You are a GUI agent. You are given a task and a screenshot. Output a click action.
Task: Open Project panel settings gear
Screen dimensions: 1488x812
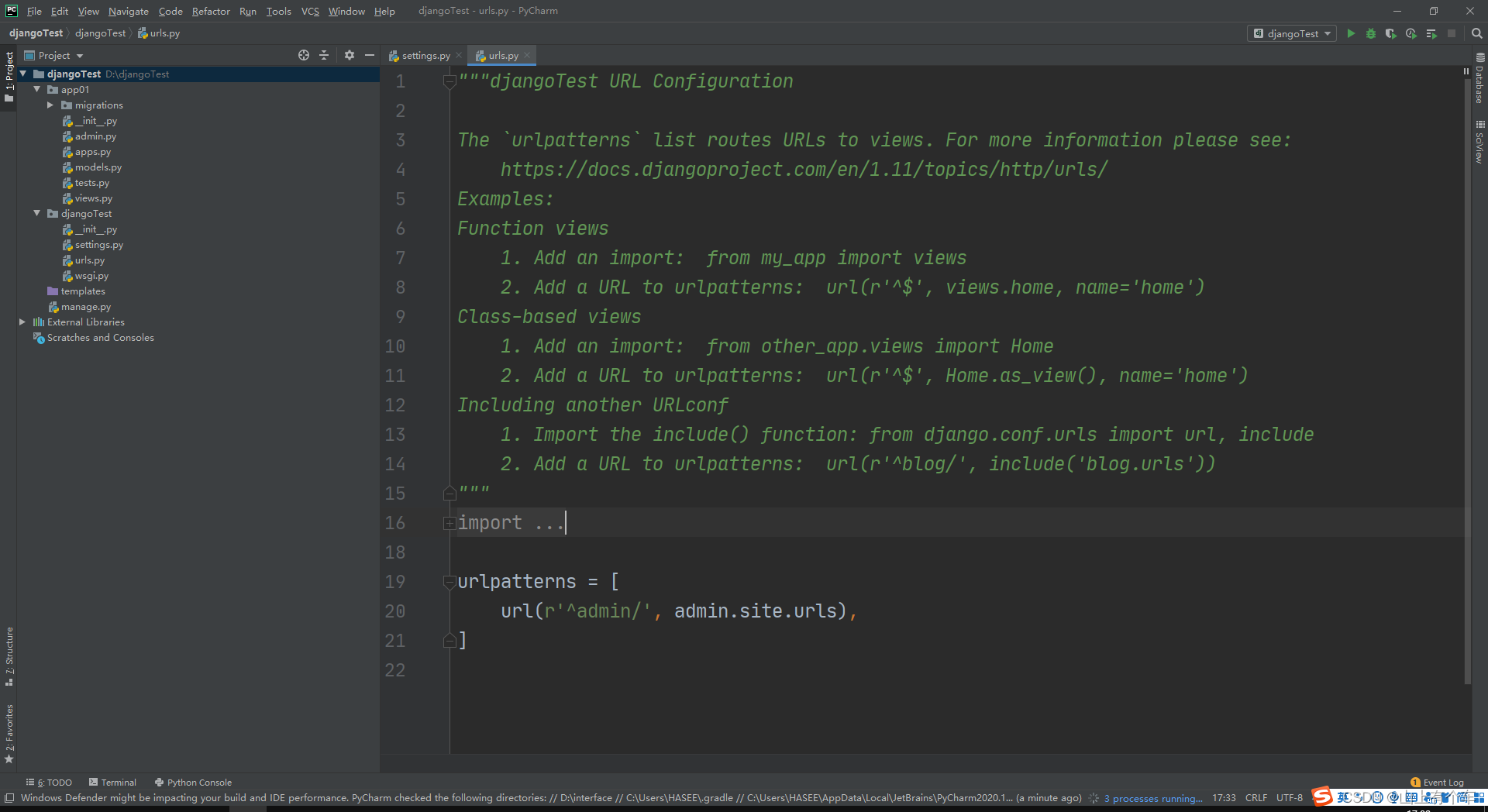[x=350, y=55]
